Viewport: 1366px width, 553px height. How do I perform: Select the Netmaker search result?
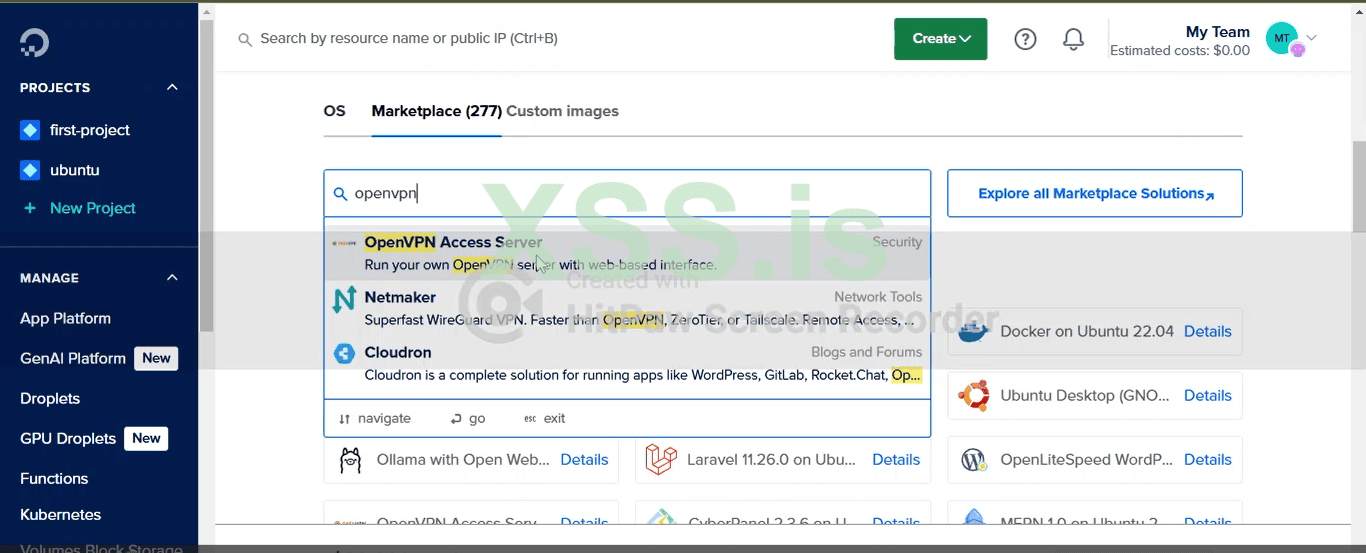[x=627, y=308]
